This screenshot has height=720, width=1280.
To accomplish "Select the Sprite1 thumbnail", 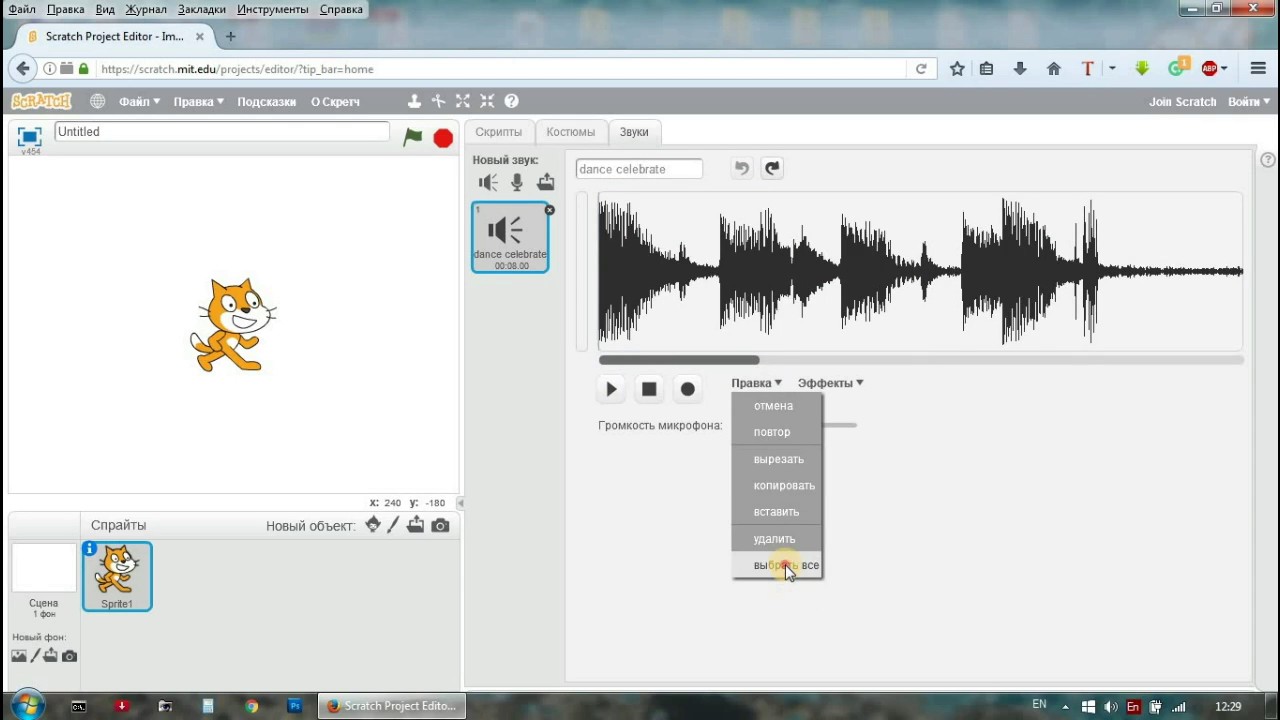I will pos(117,576).
